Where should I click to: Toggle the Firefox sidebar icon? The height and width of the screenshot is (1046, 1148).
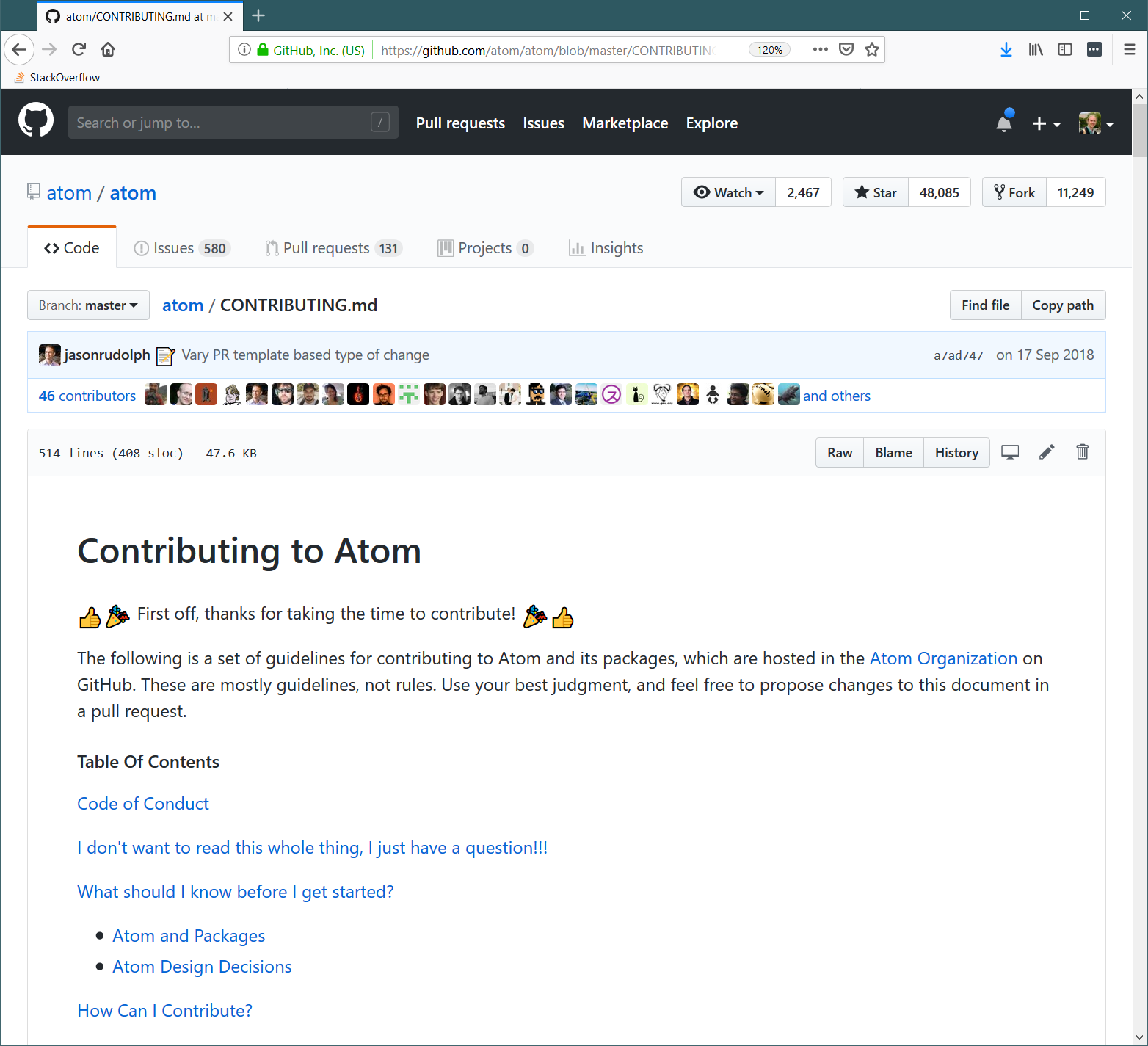click(1065, 49)
